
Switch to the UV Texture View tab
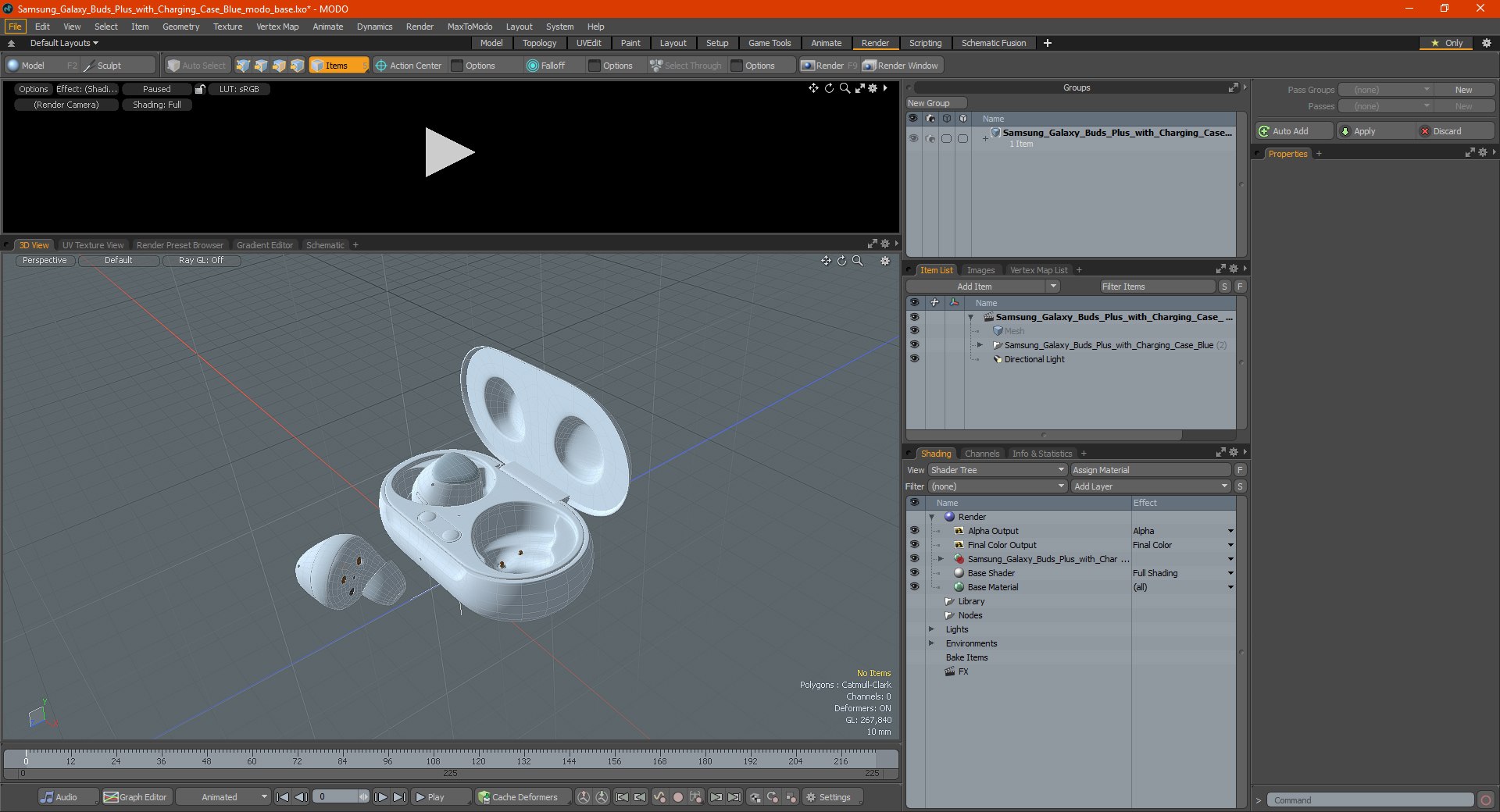pos(93,245)
